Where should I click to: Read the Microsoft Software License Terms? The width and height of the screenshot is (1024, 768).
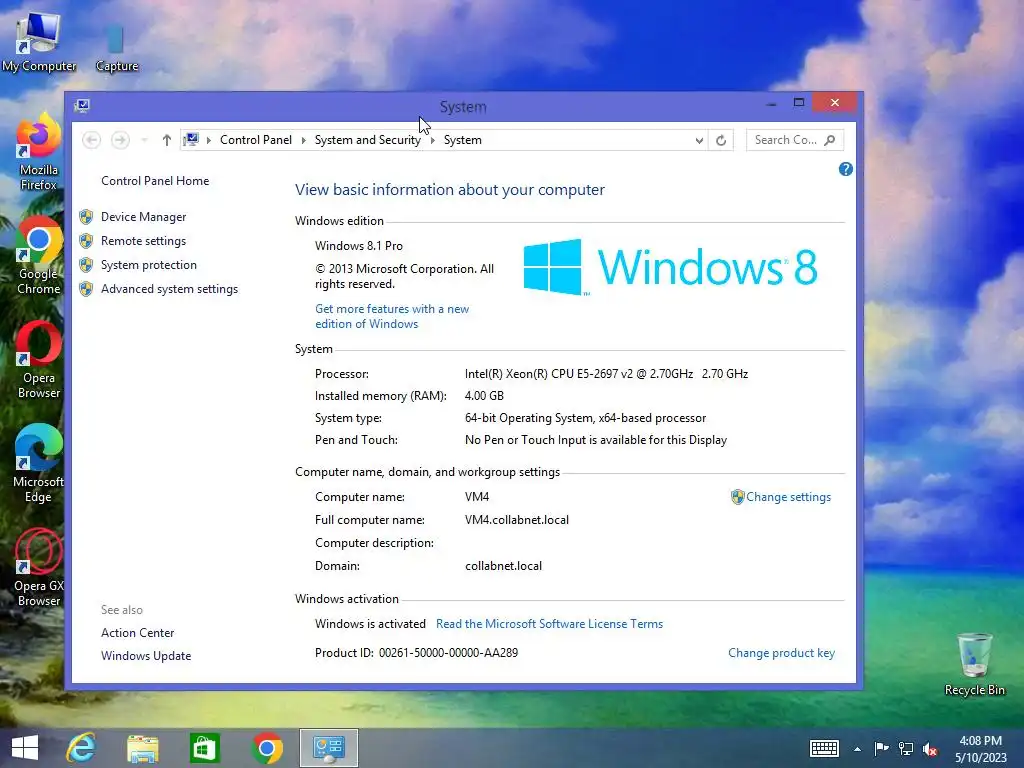click(x=549, y=624)
